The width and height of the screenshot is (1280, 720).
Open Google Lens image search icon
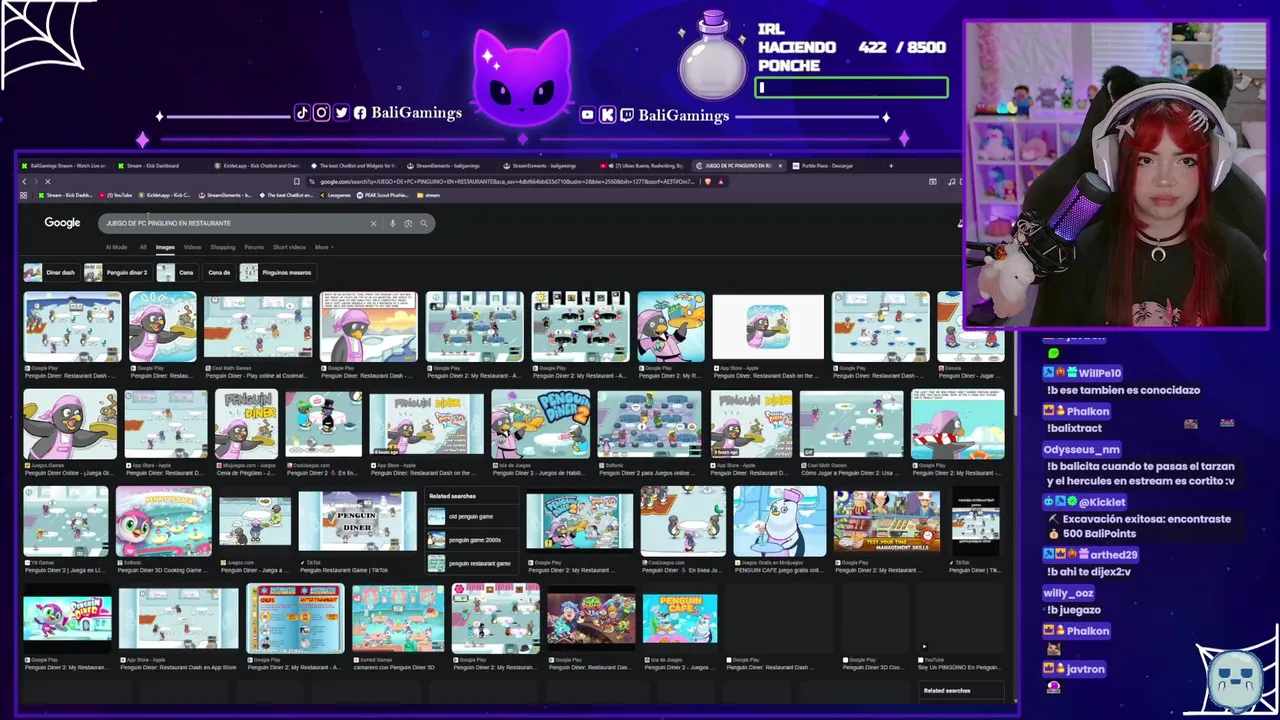[x=408, y=223]
